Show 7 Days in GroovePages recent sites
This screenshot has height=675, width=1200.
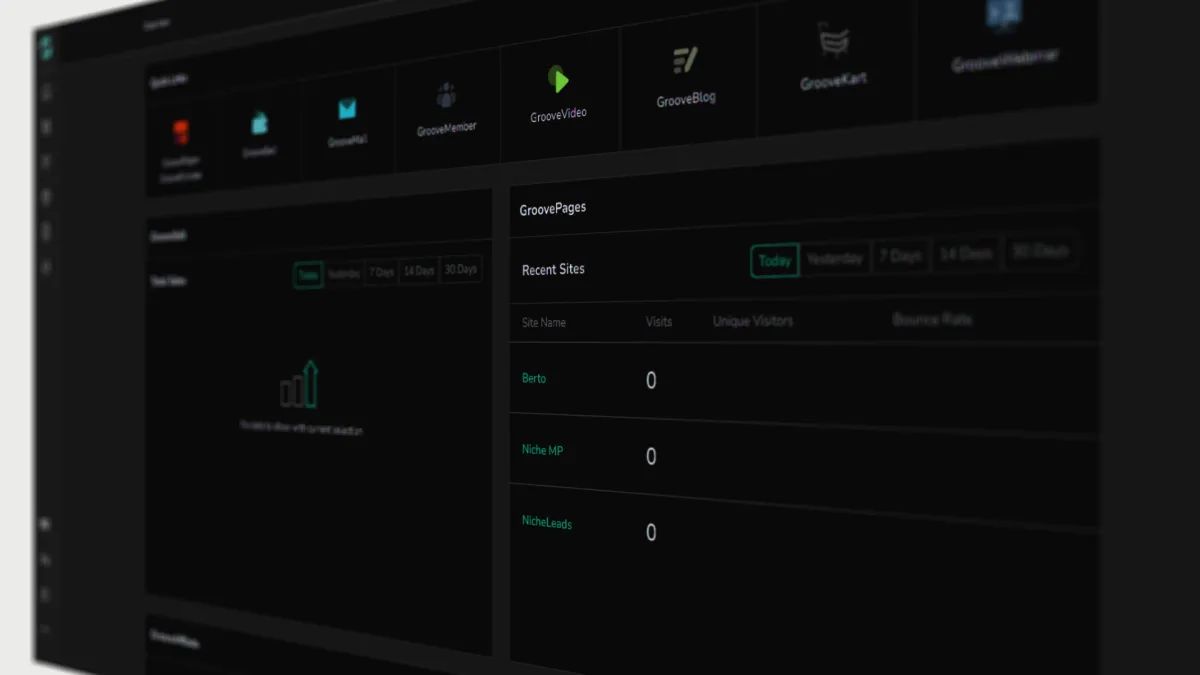[x=900, y=256]
